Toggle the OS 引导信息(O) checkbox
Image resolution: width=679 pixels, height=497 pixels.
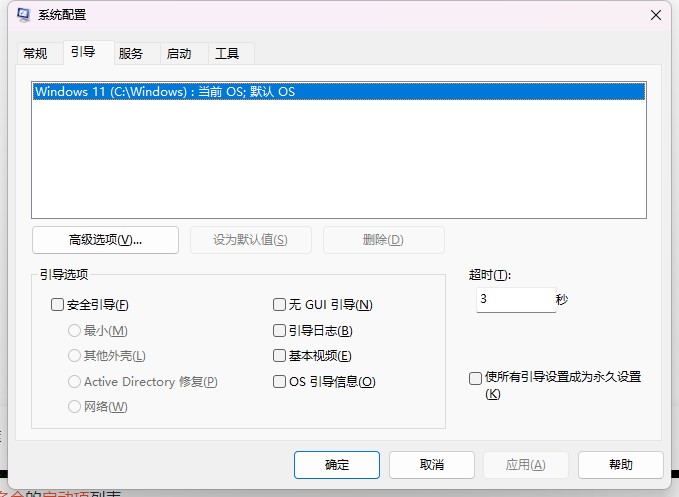pyautogui.click(x=279, y=381)
